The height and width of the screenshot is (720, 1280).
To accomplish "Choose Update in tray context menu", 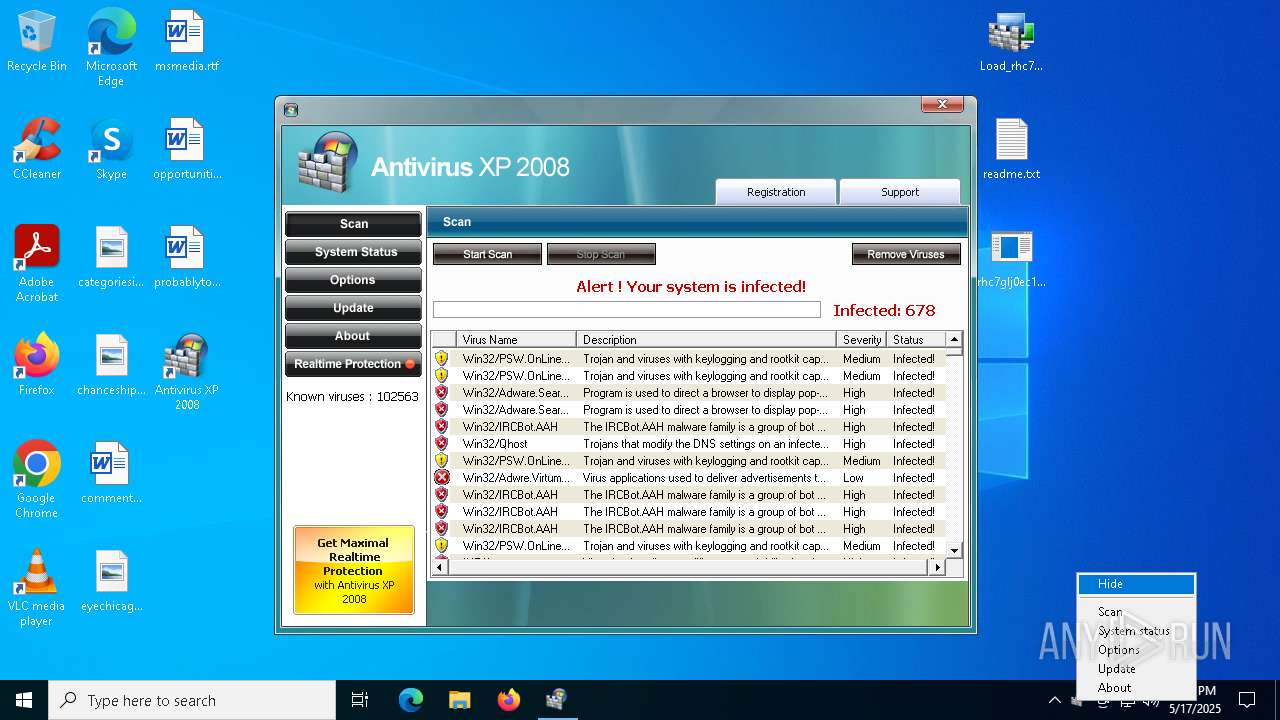I will [x=1136, y=669].
